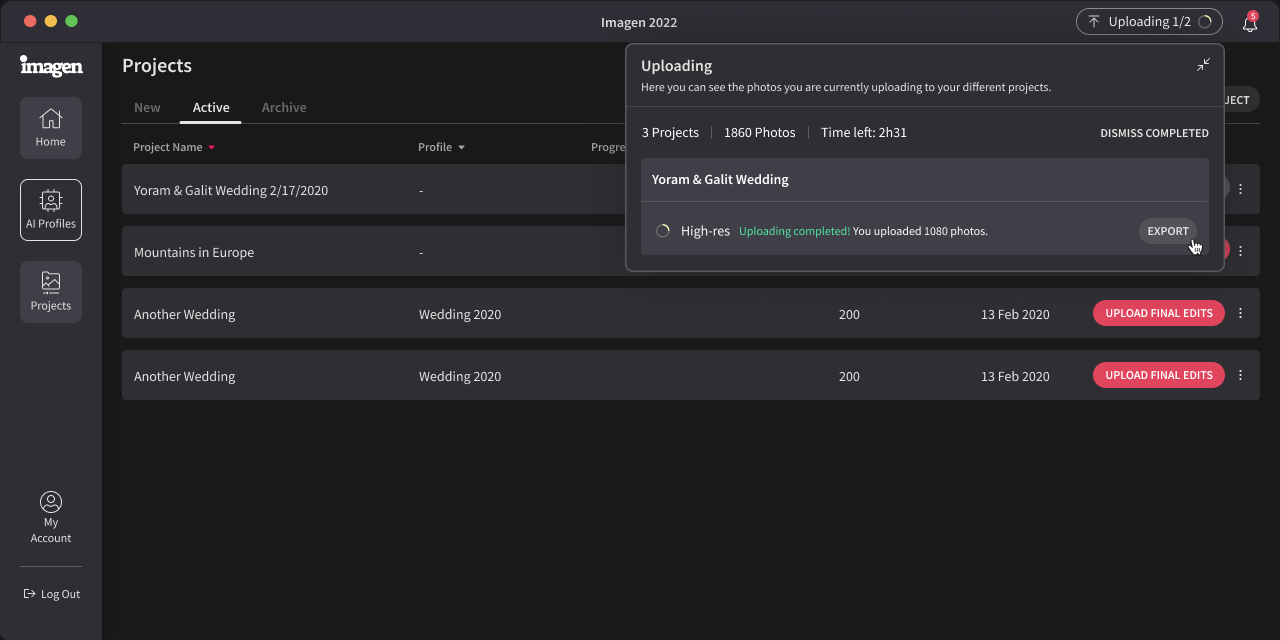Click Yoram & Galit Wedding upload header
This screenshot has height=640, width=1280.
(924, 180)
